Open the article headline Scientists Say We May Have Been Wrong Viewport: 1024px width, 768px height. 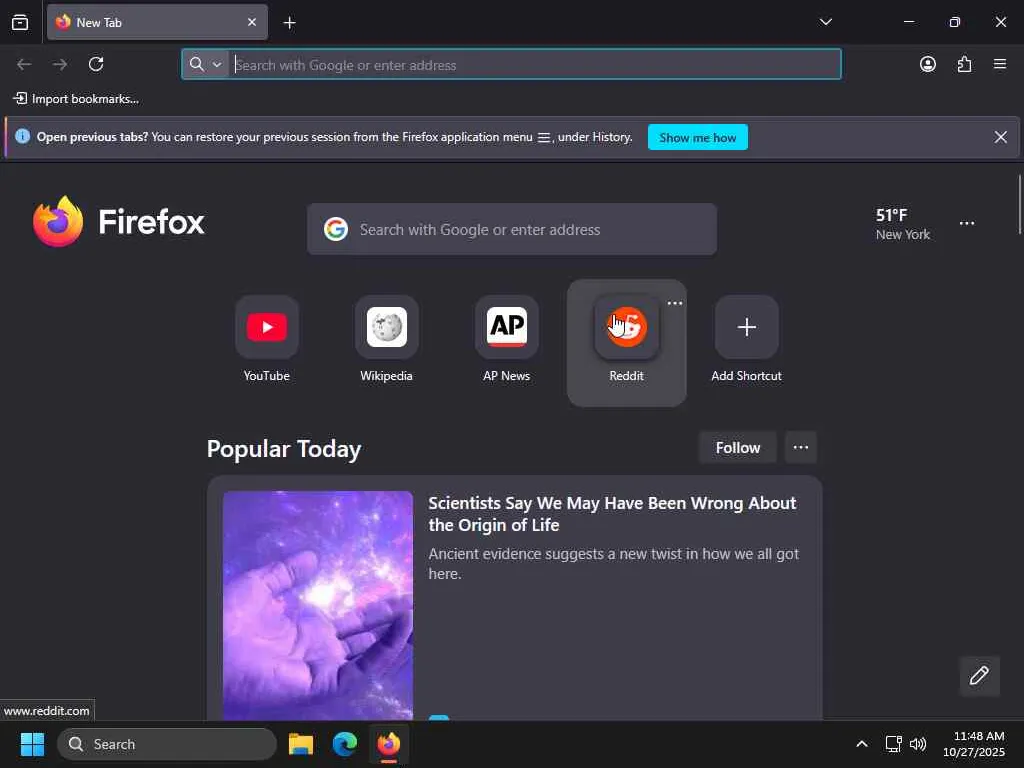tap(612, 514)
